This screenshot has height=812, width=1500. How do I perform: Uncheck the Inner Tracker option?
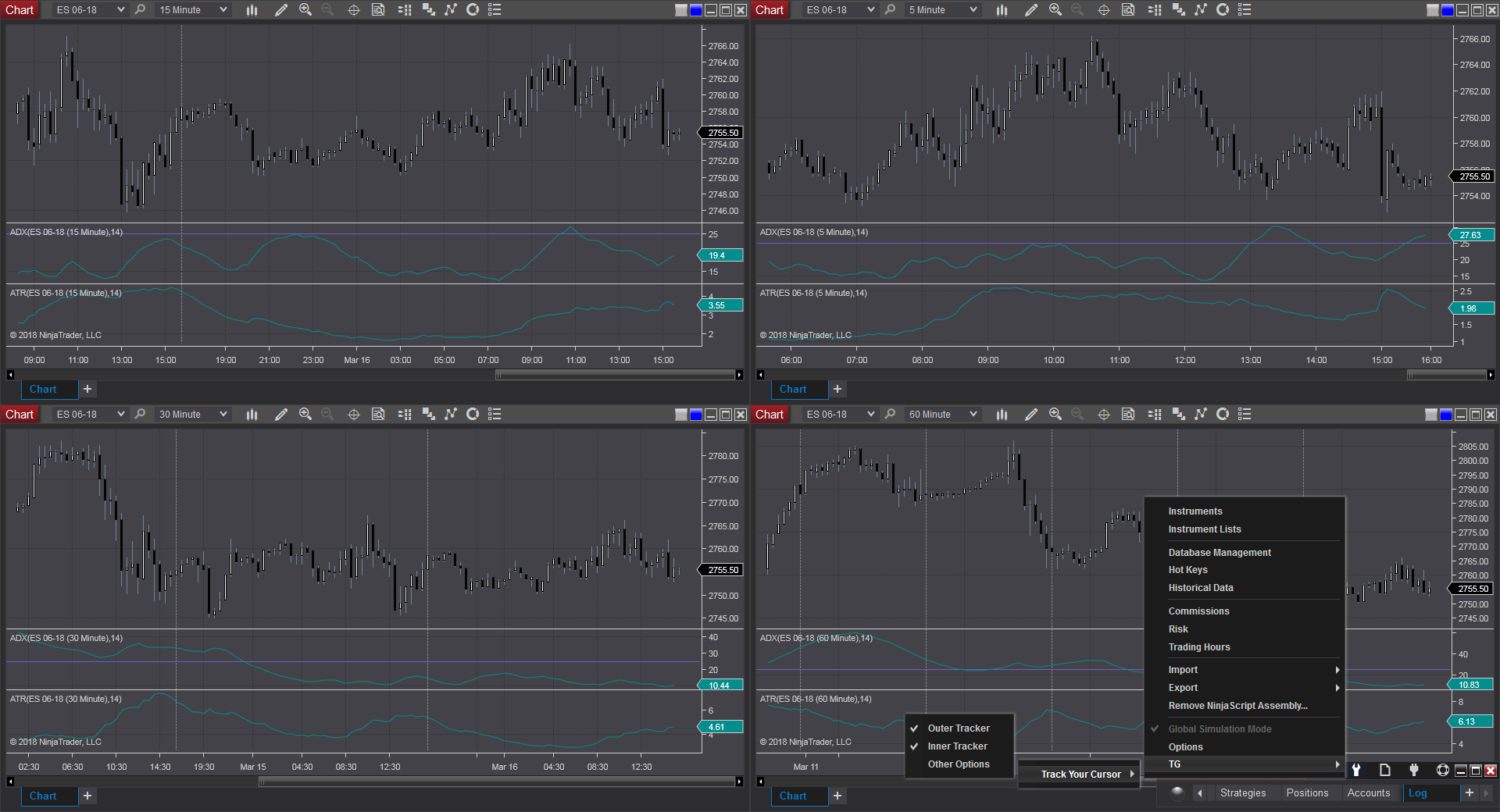[x=959, y=746]
